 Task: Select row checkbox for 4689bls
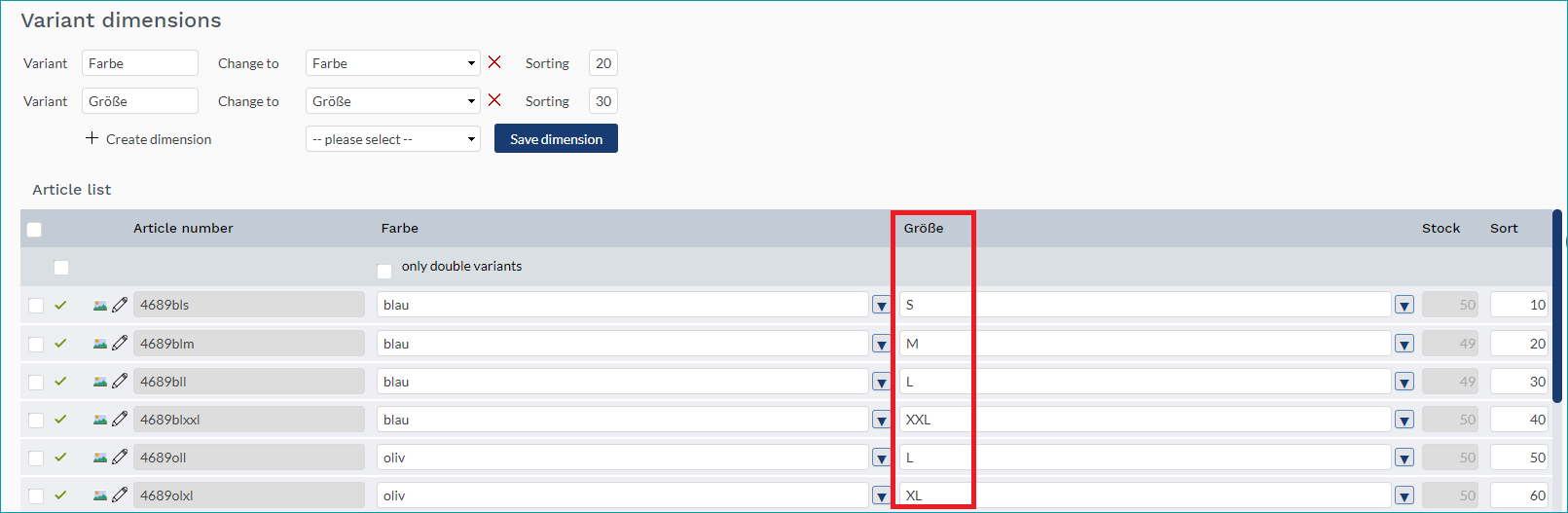tap(36, 306)
